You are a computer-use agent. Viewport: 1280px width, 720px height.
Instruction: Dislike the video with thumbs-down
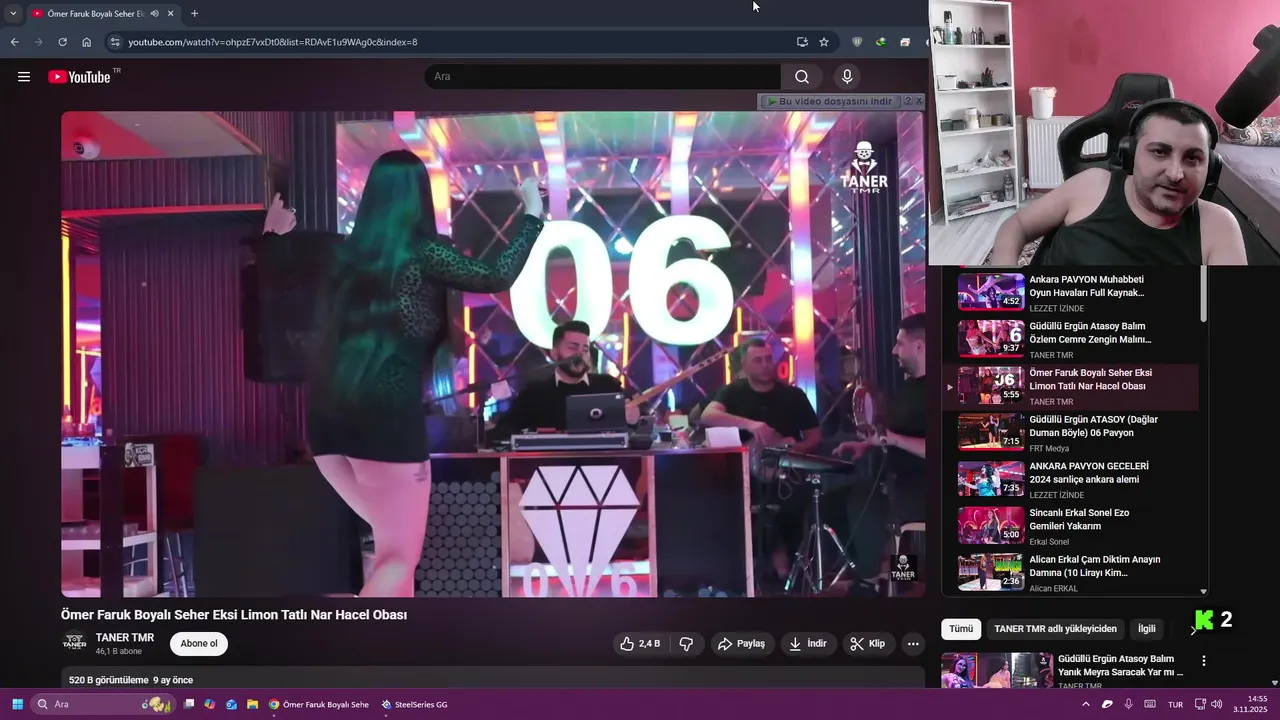(686, 644)
